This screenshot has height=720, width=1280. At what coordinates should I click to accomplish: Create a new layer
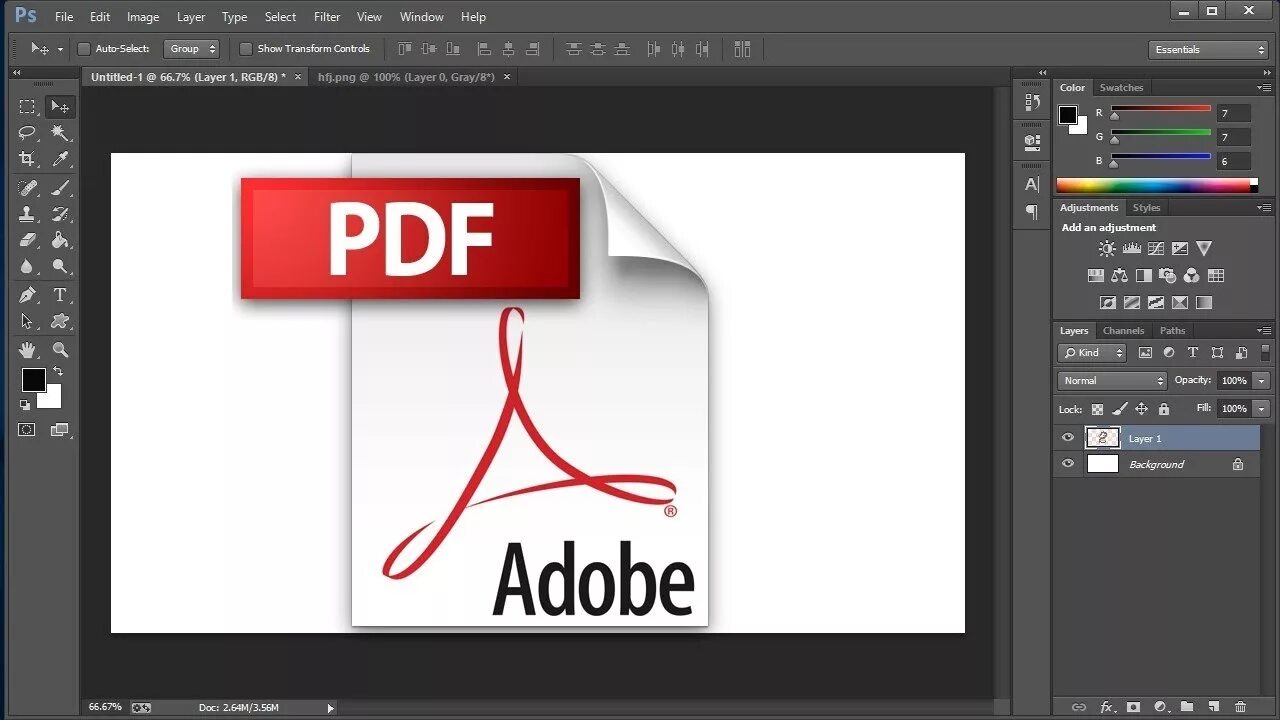1213,707
